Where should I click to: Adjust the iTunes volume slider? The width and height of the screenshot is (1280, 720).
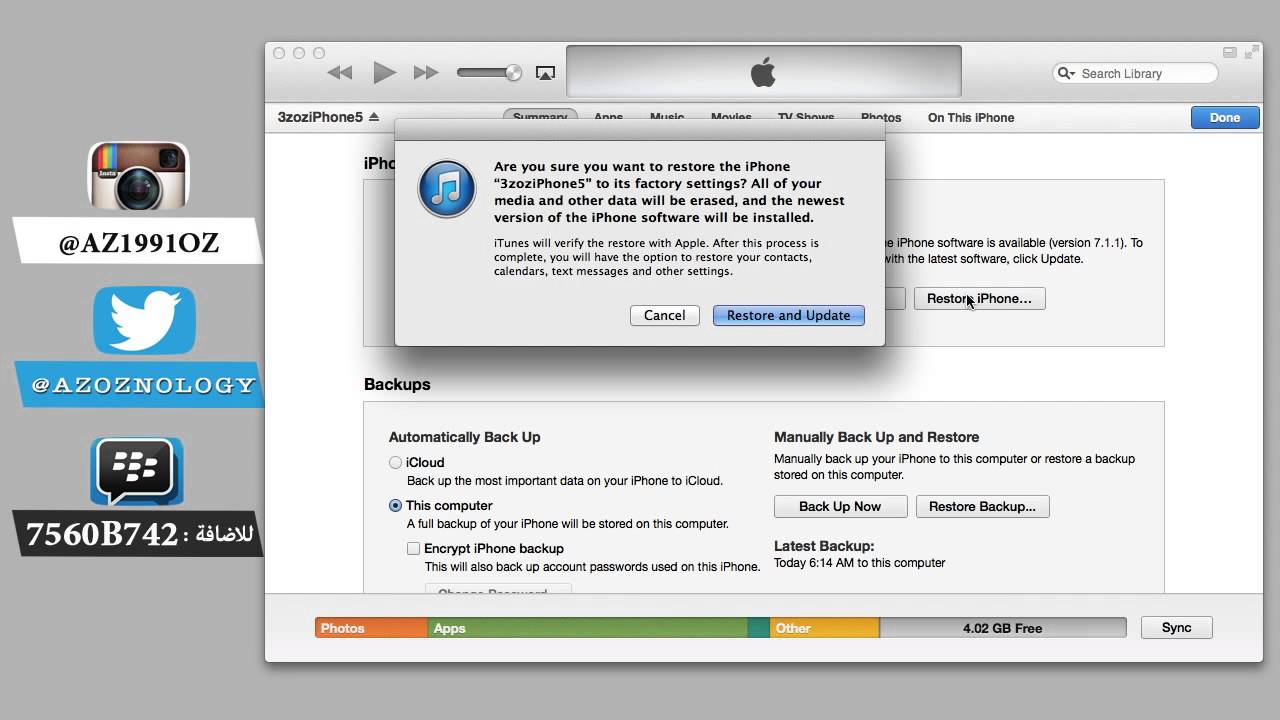[489, 73]
